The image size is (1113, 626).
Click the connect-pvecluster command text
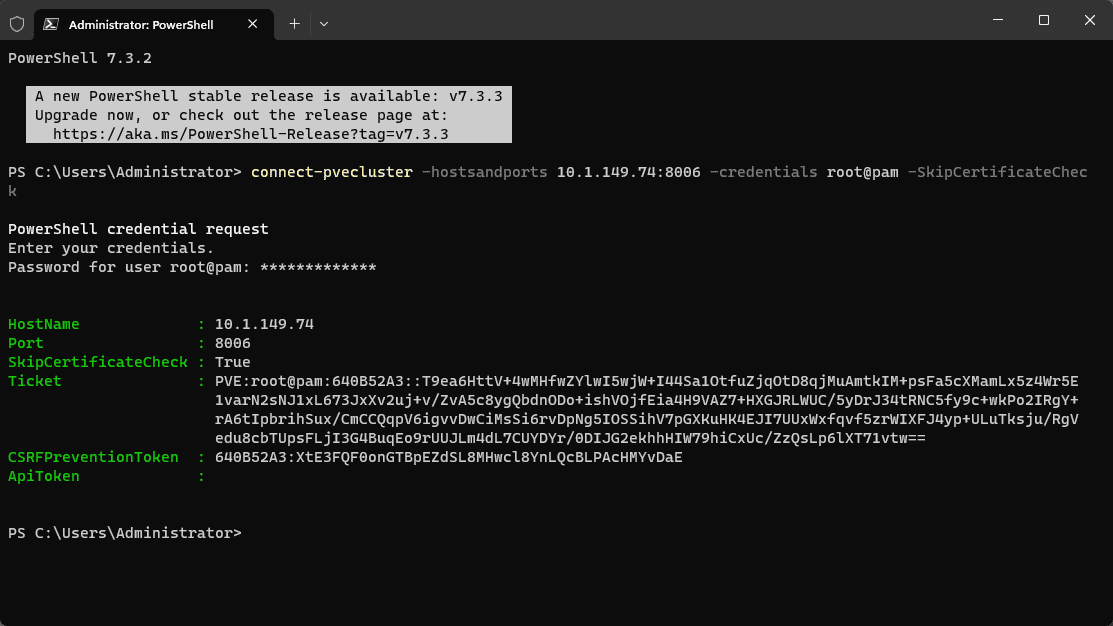click(332, 172)
